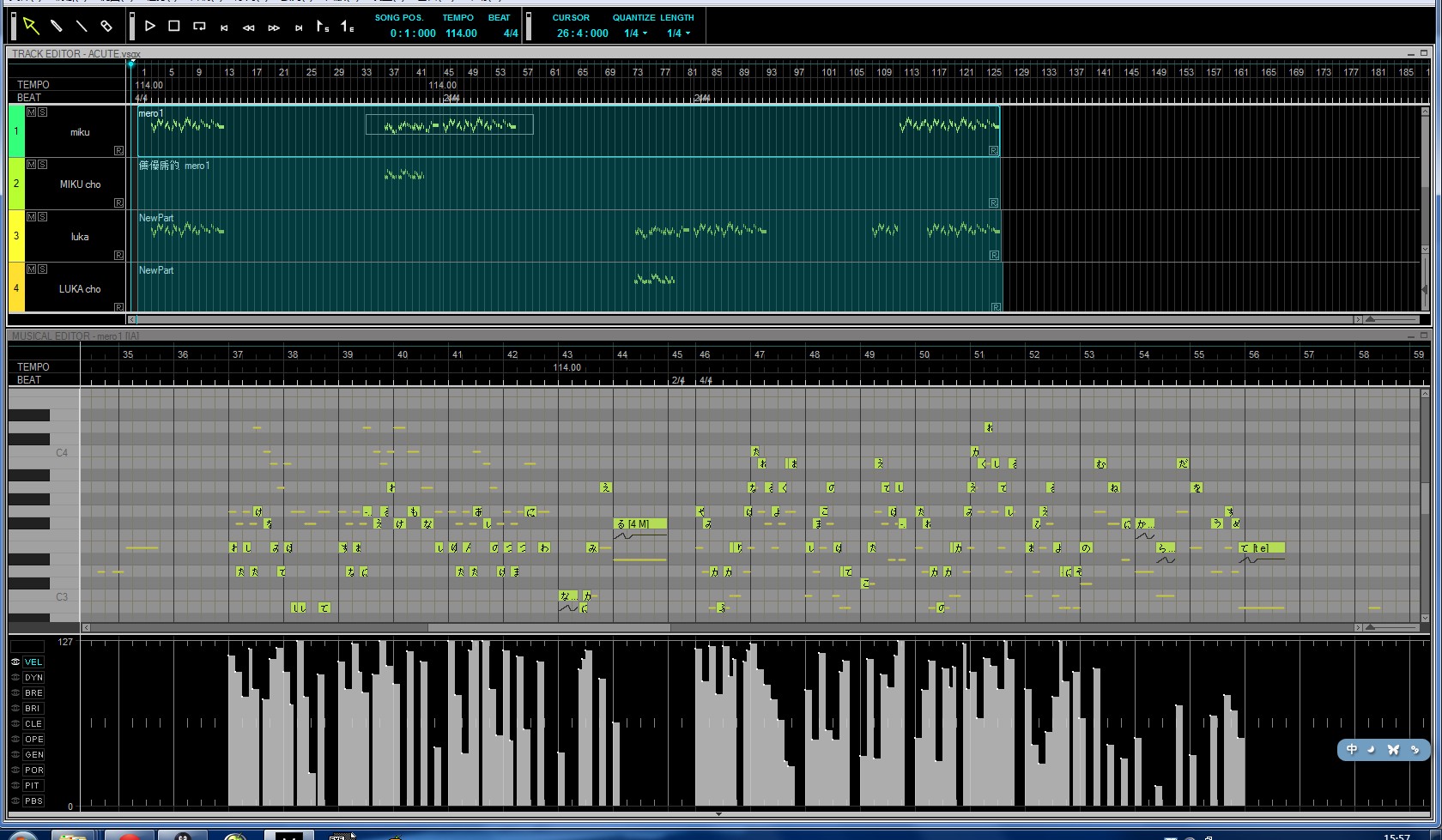
Task: Solo the luka track
Action: pyautogui.click(x=42, y=217)
